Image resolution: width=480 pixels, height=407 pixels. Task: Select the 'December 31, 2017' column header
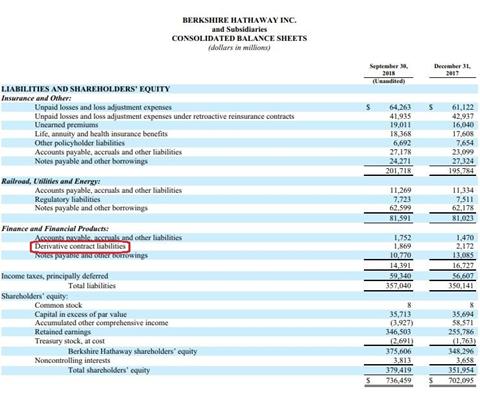click(x=452, y=69)
